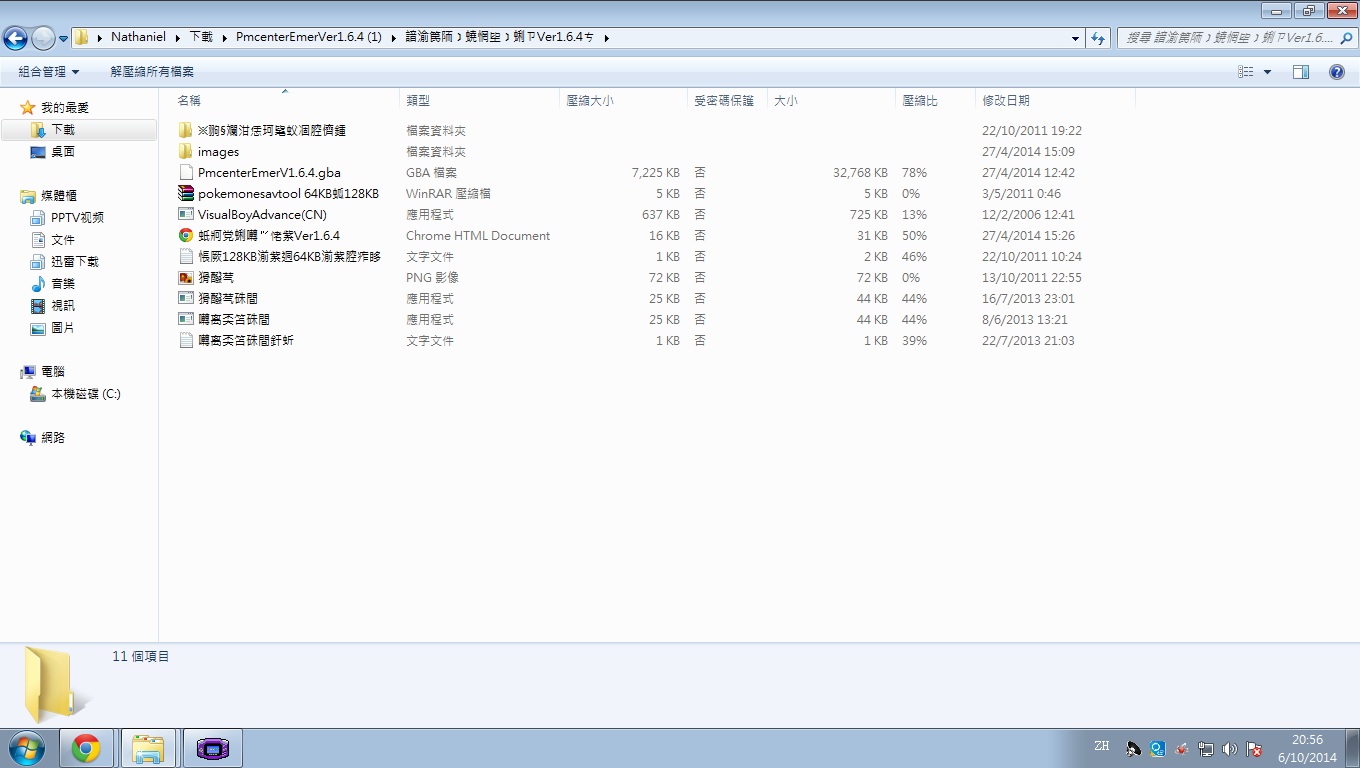
Task: Click the Forward navigation arrow button
Action: [x=43, y=38]
